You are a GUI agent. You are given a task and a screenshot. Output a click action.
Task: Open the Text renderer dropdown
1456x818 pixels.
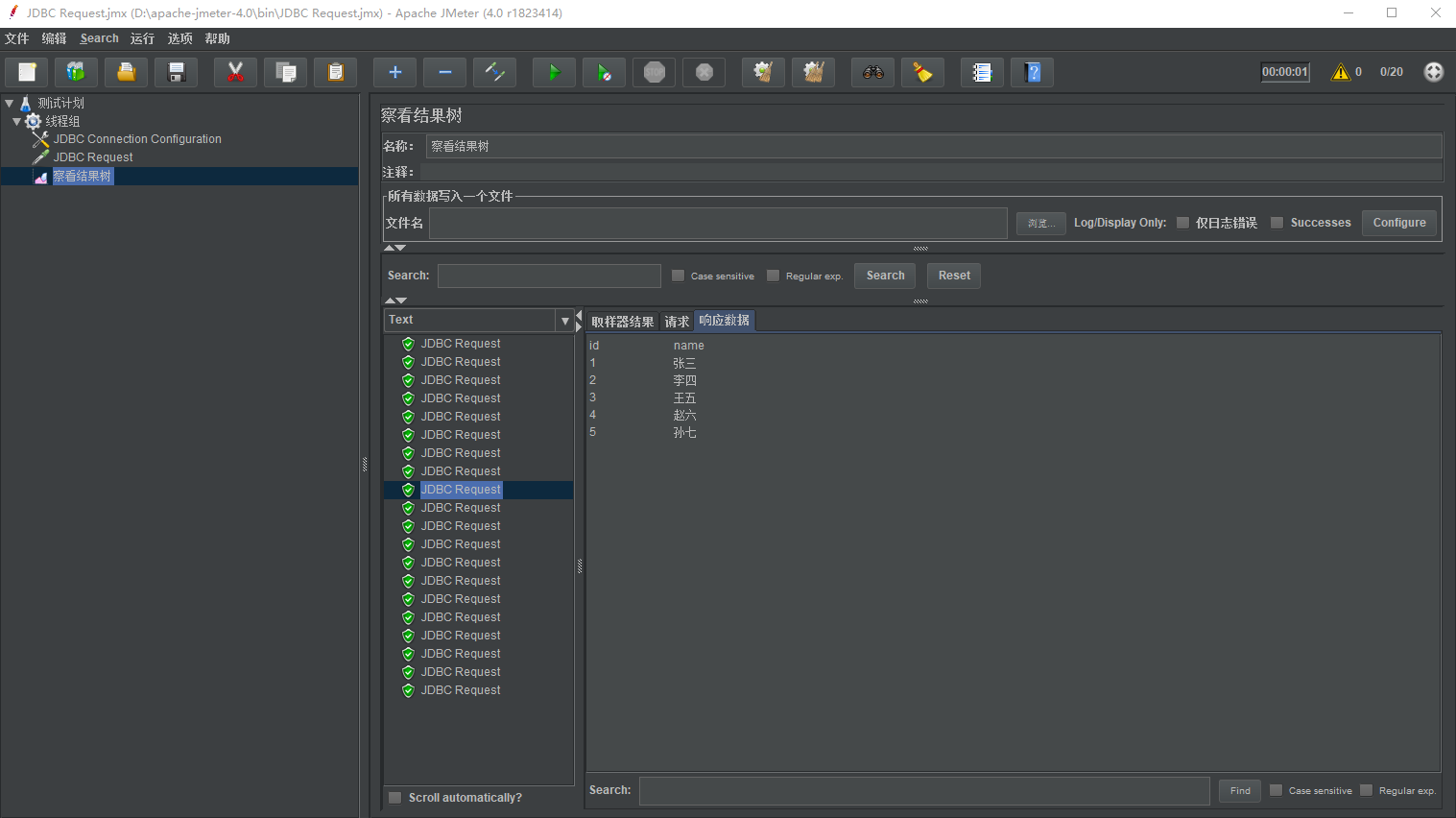coord(564,321)
